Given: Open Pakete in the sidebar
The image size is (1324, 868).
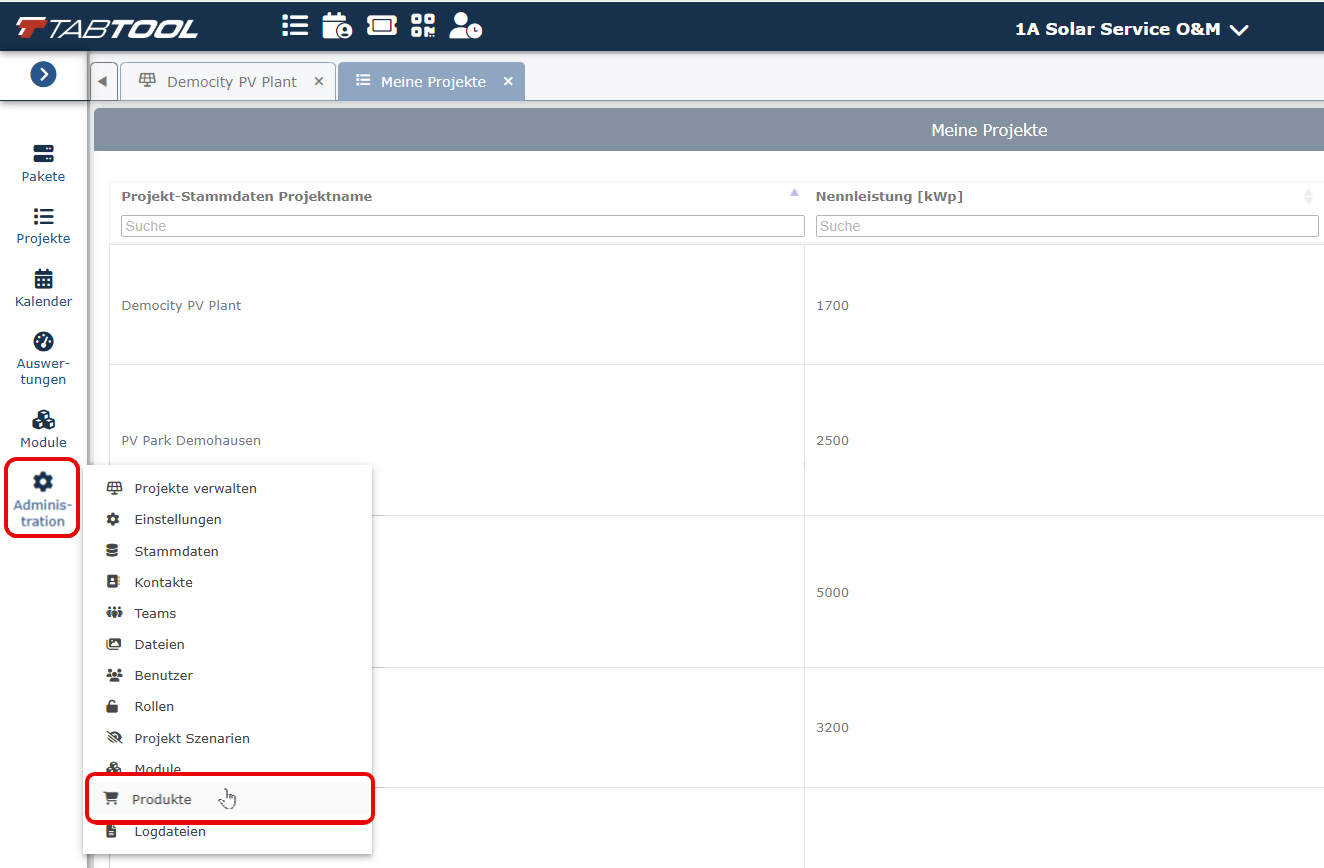Looking at the screenshot, I should click(43, 164).
